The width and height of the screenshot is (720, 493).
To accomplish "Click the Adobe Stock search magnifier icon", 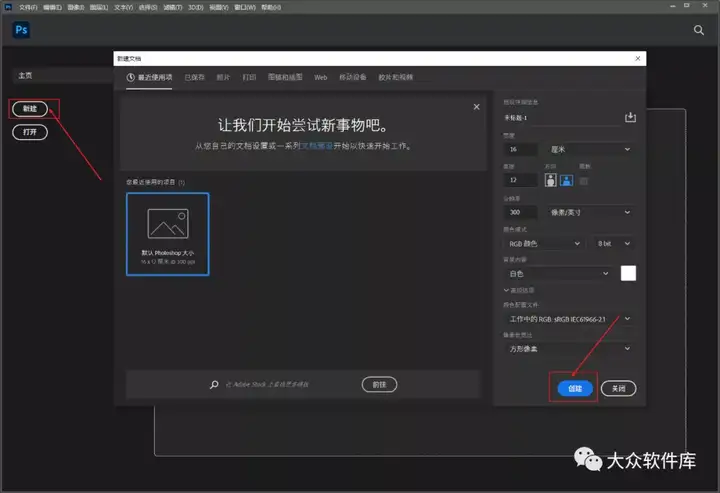I will (x=214, y=384).
